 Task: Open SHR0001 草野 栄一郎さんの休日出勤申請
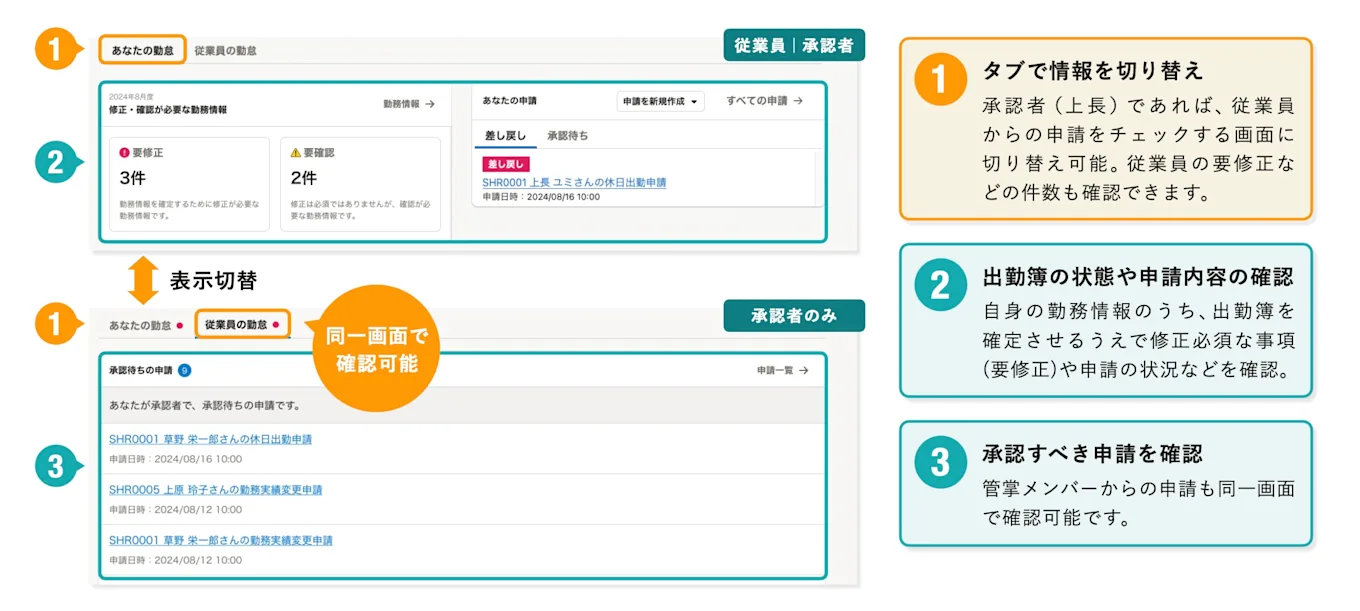[x=210, y=439]
